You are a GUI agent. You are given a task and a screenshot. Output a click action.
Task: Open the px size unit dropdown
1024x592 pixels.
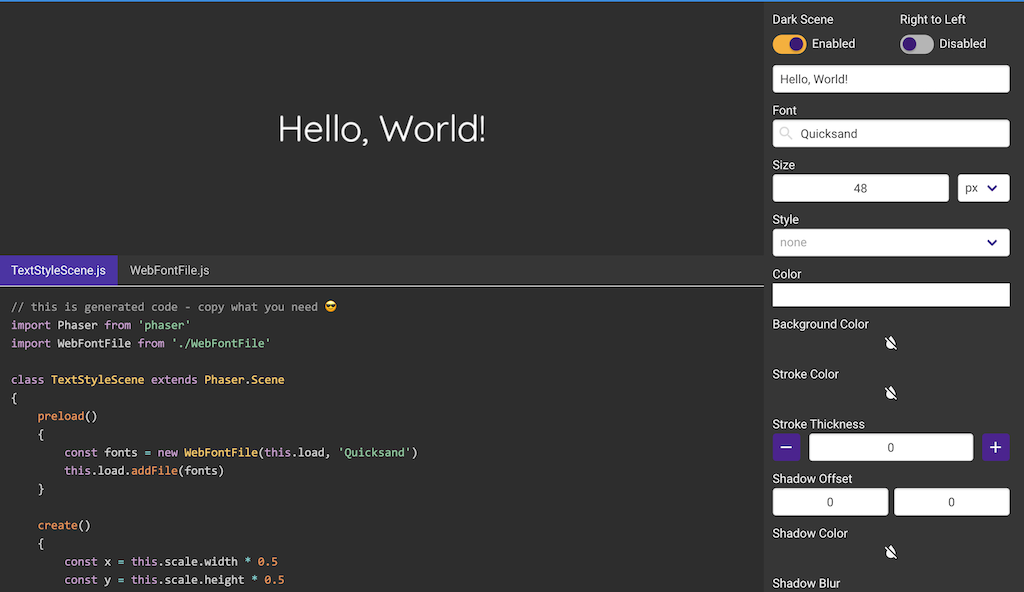[983, 188]
